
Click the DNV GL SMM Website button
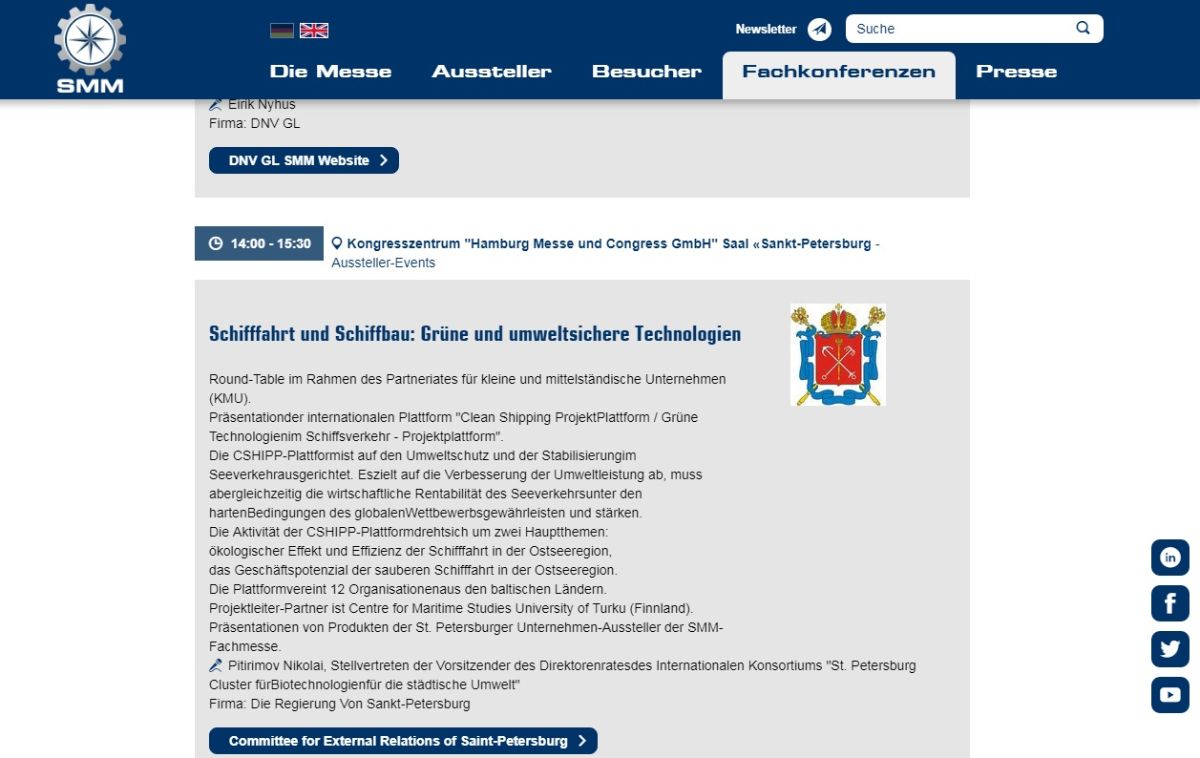click(304, 161)
